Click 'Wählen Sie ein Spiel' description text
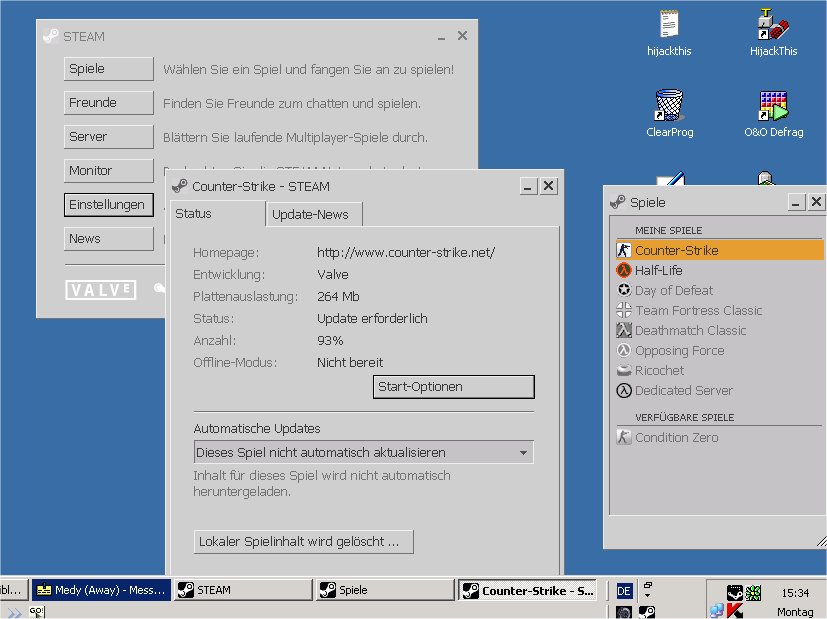The height and width of the screenshot is (619, 827). click(x=309, y=70)
